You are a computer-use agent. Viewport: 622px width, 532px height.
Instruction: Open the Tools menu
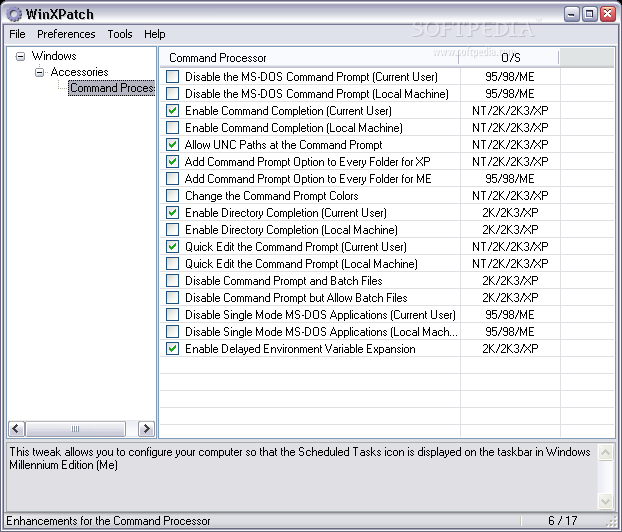120,34
